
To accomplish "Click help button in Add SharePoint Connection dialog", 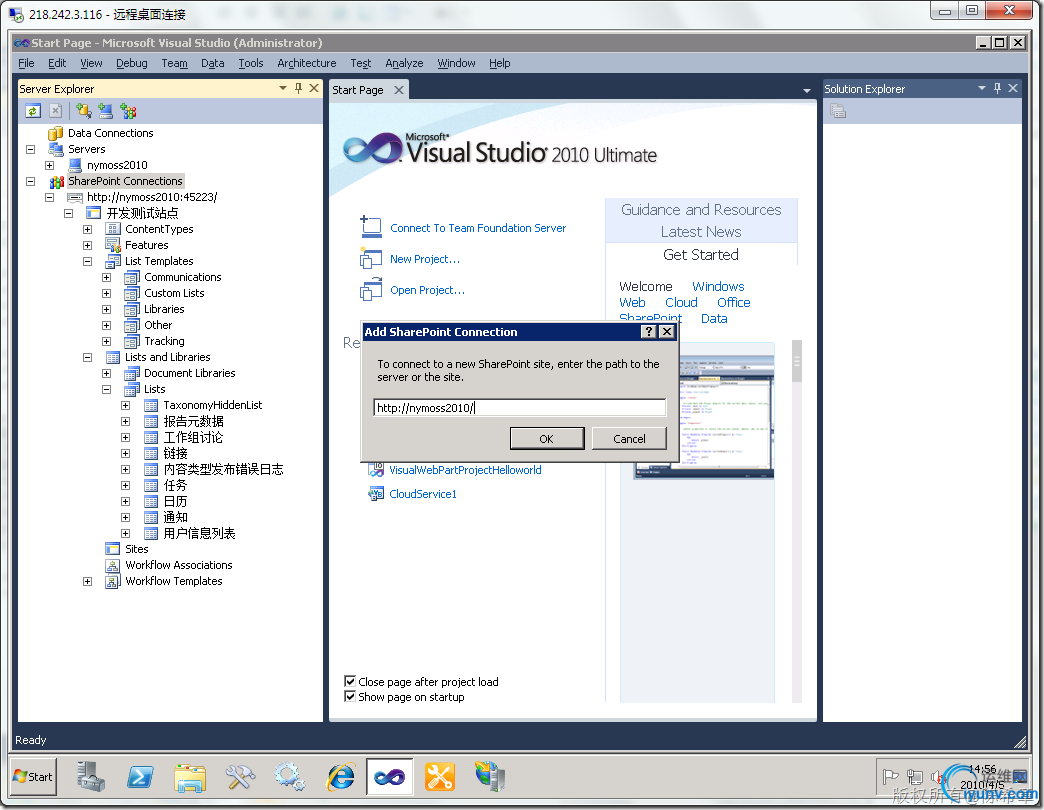I will pyautogui.click(x=649, y=331).
